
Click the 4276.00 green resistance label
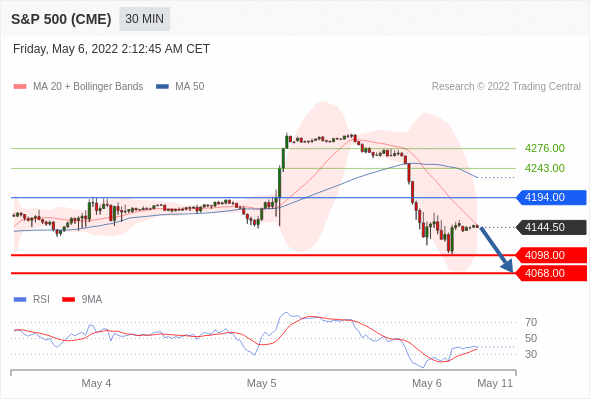tap(544, 148)
